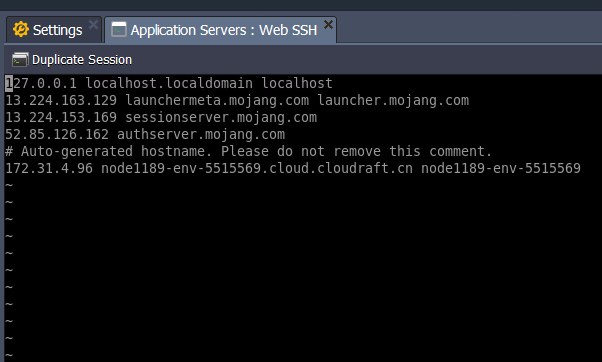Click sessionserver.mojang.com hostname line
The height and width of the screenshot is (362, 602).
click(221, 117)
